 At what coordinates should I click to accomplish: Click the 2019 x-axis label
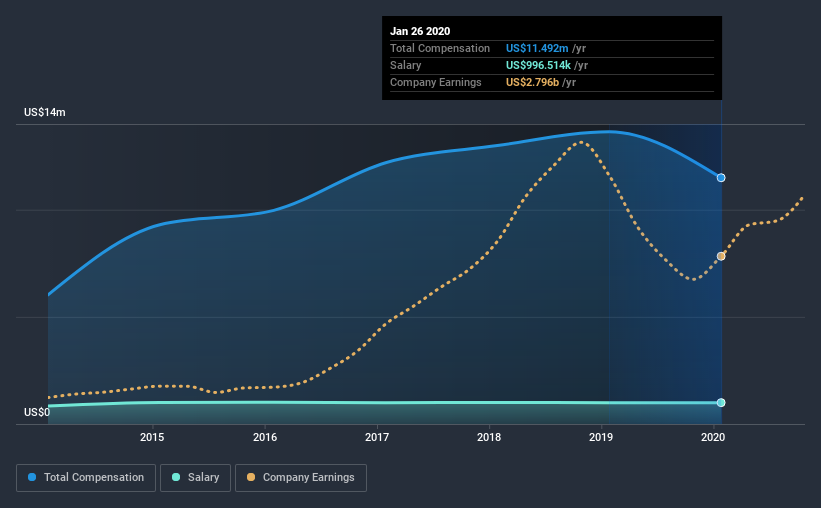pyautogui.click(x=601, y=437)
